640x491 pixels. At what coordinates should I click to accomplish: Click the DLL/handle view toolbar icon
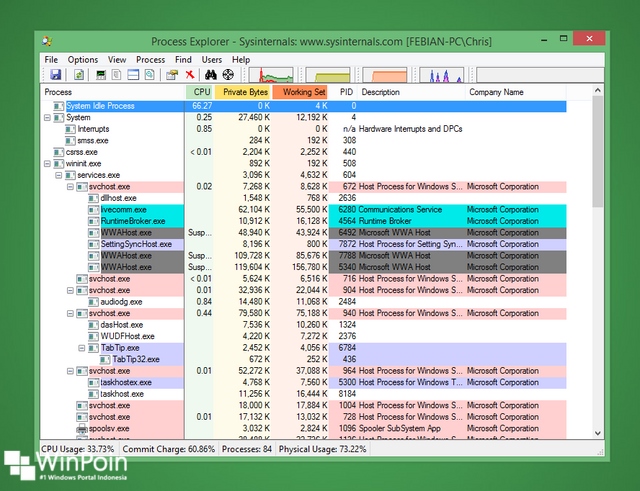[x=149, y=75]
